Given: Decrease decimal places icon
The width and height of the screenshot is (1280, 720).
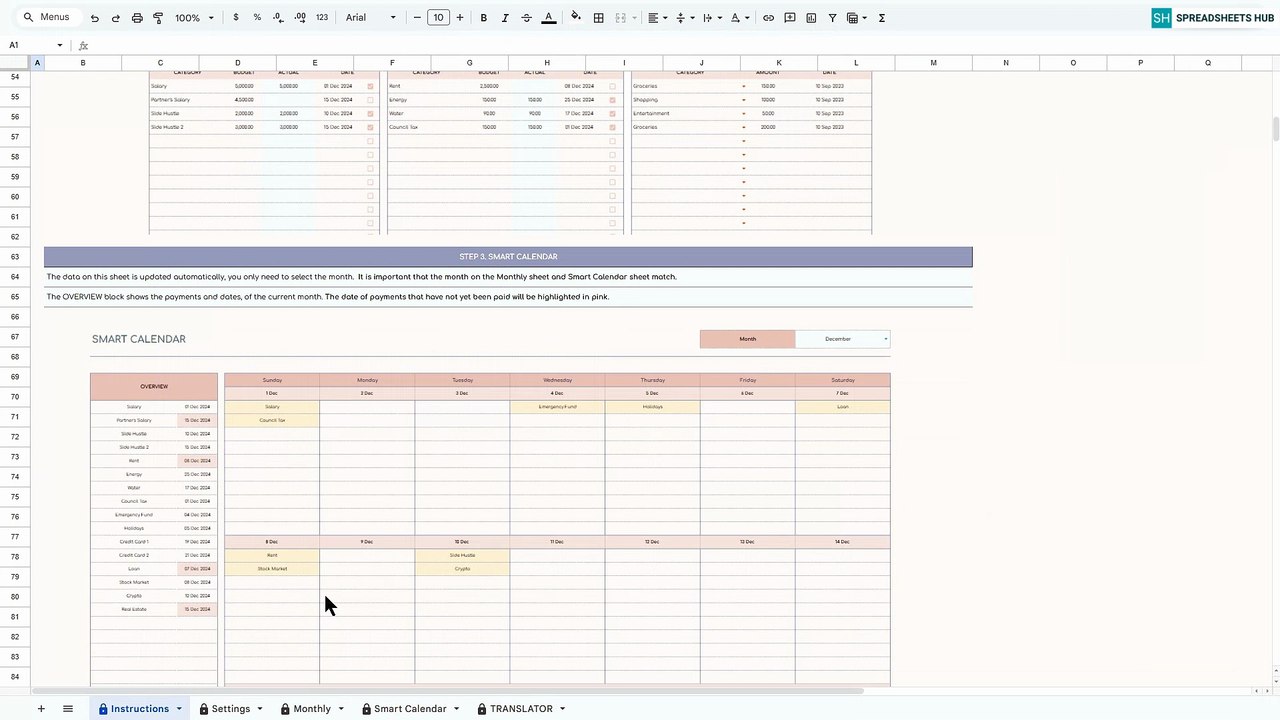Looking at the screenshot, I should 278,18.
